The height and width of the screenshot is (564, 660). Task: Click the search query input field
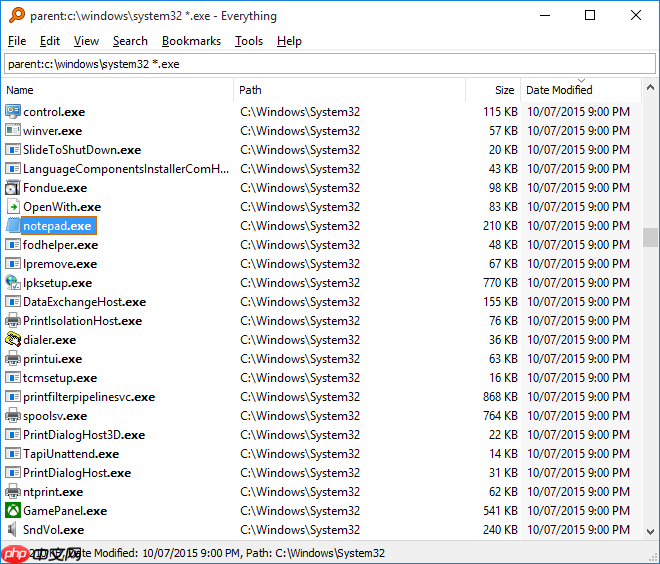coord(329,64)
